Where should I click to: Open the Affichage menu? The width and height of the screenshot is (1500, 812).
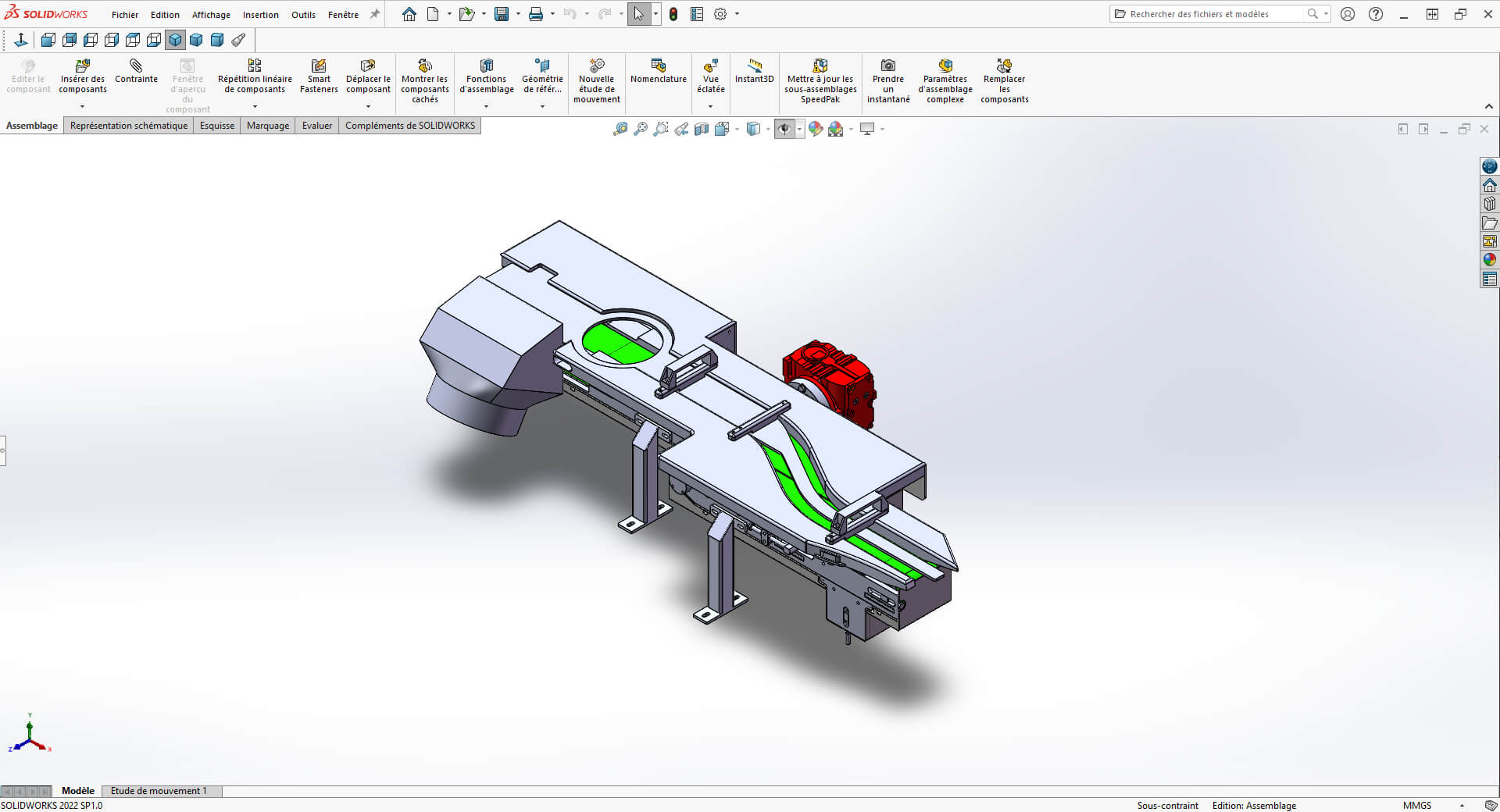pyautogui.click(x=211, y=15)
